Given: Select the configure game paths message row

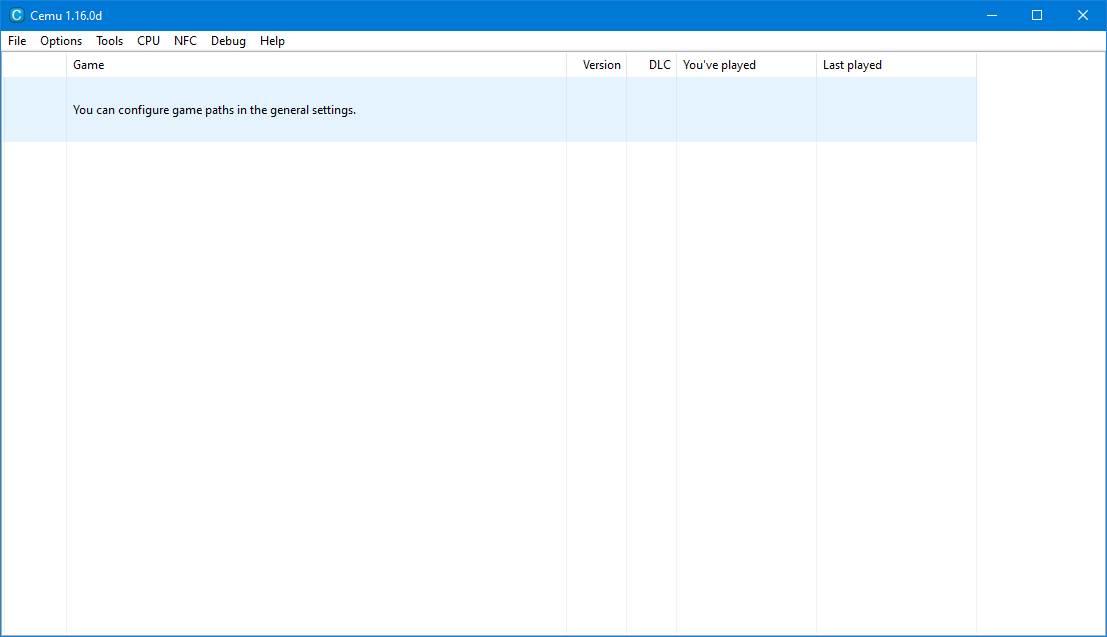Looking at the screenshot, I should tap(489, 109).
